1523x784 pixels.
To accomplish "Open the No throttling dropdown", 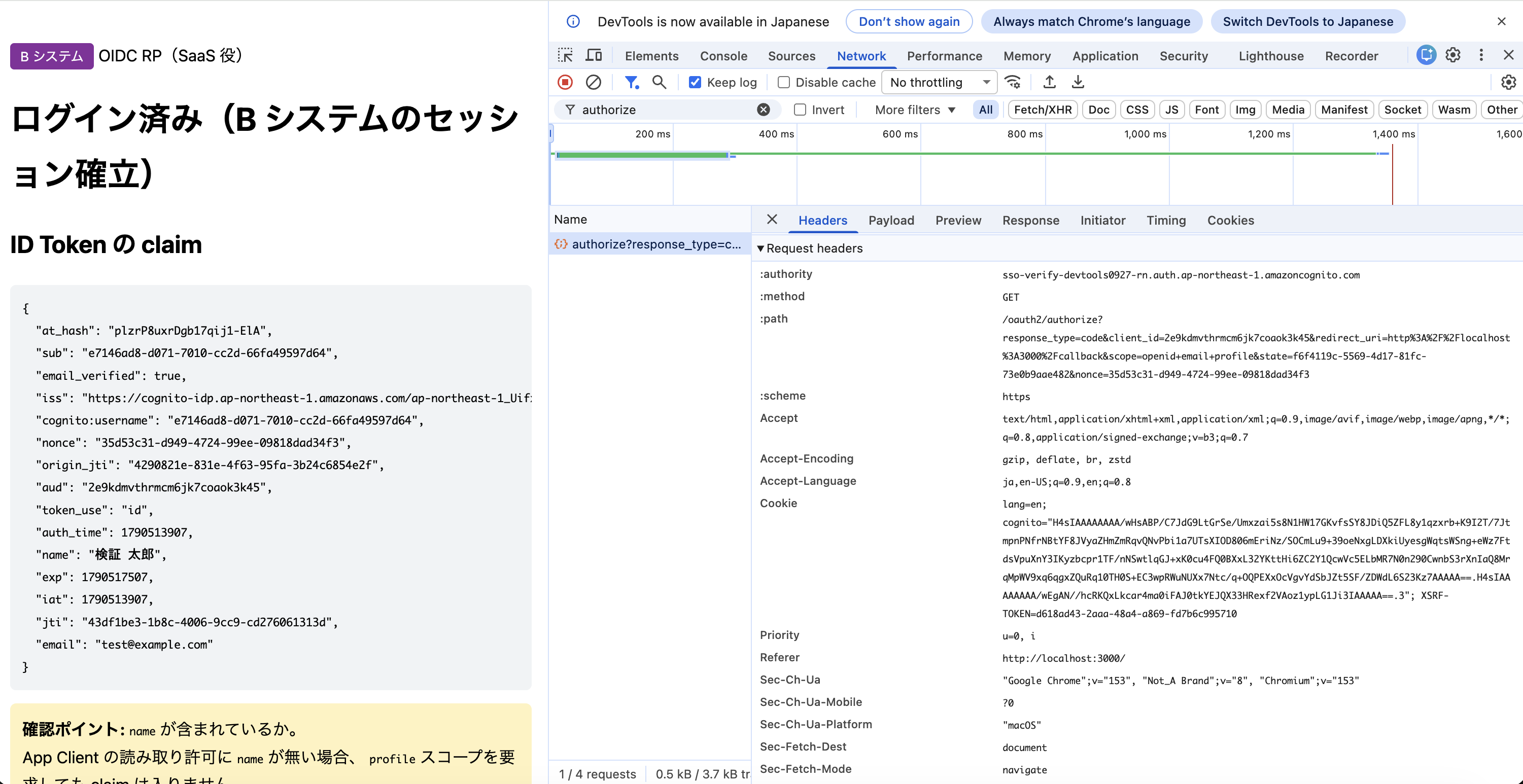I will click(x=939, y=82).
